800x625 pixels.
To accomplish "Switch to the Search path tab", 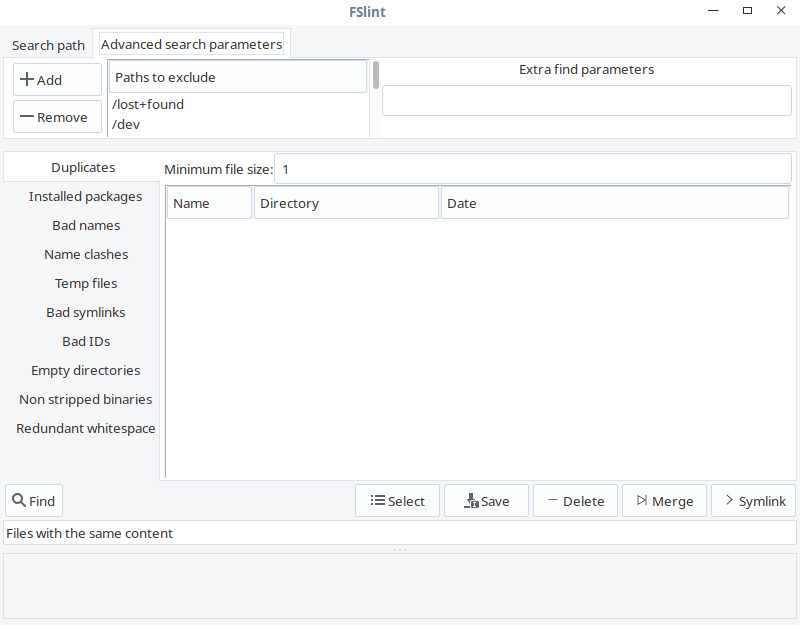I will [x=48, y=45].
